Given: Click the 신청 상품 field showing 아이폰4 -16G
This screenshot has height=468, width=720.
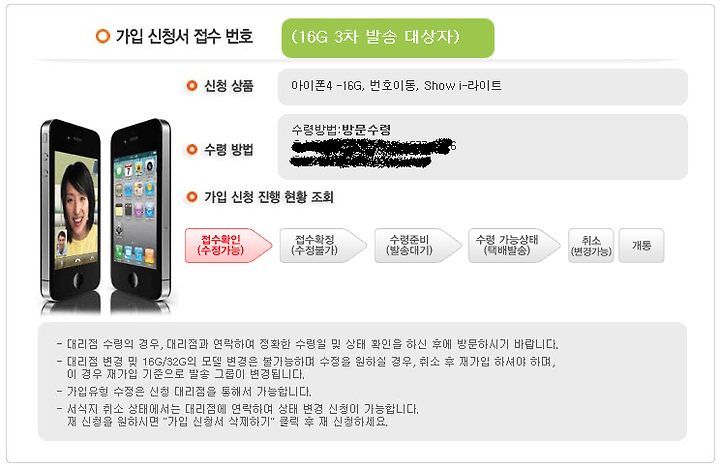Looking at the screenshot, I should click(x=483, y=87).
